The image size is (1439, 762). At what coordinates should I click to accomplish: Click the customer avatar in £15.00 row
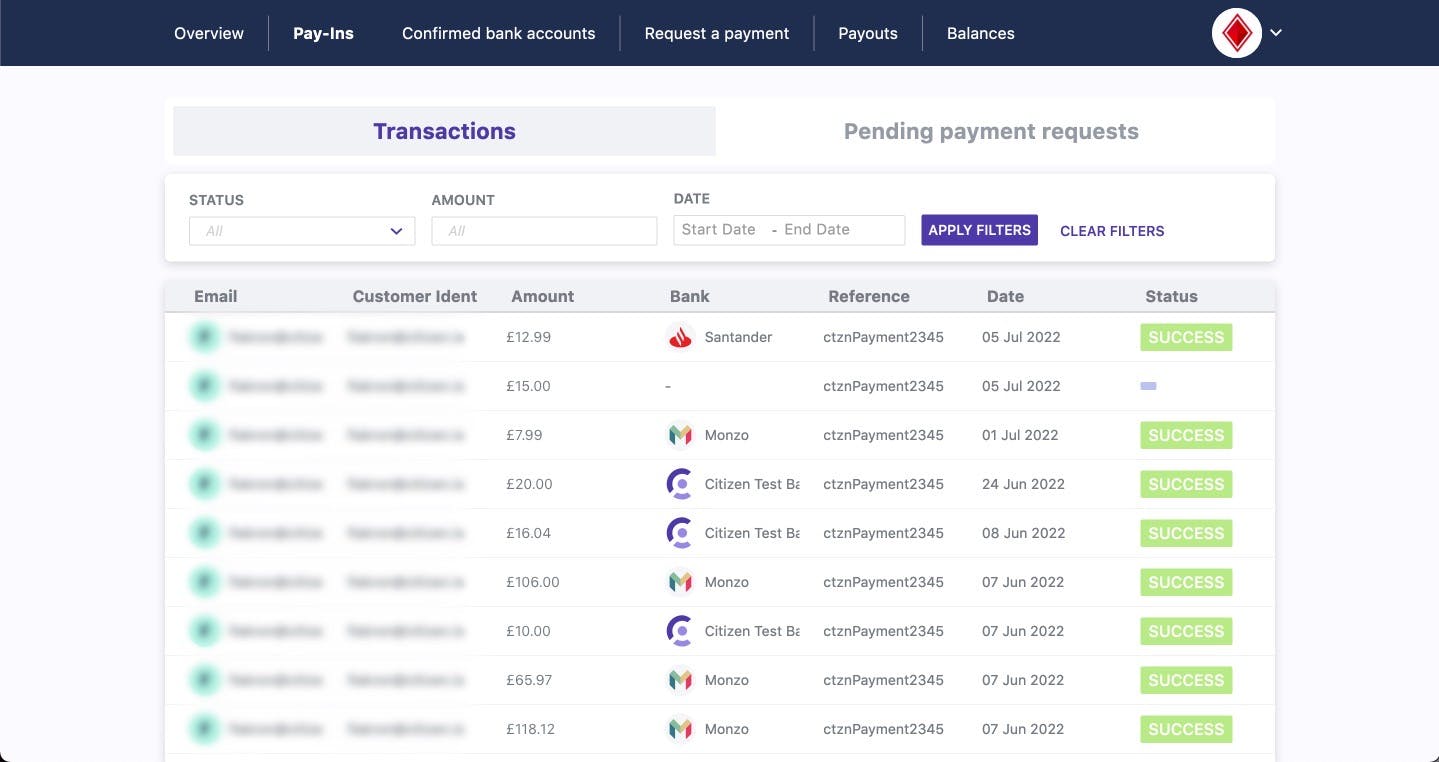click(x=205, y=386)
